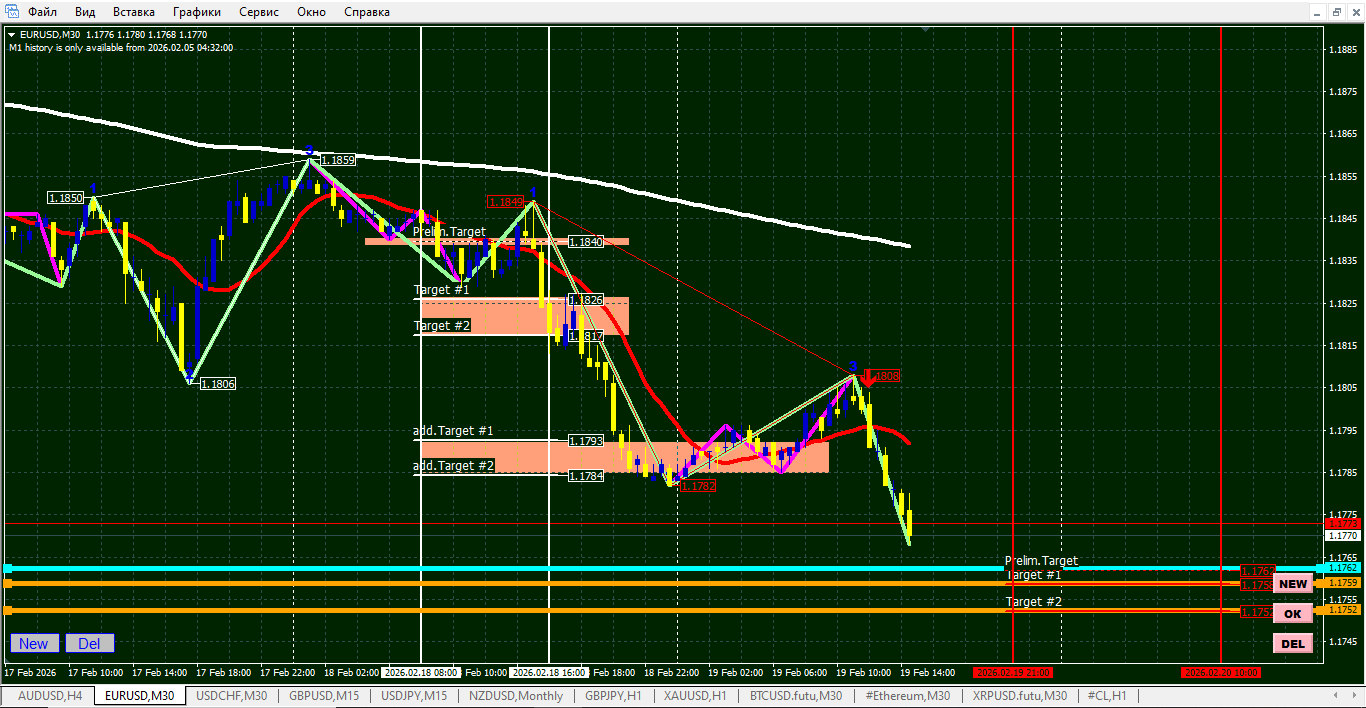
Task: Click the add.Target #2 label
Action: [454, 466]
